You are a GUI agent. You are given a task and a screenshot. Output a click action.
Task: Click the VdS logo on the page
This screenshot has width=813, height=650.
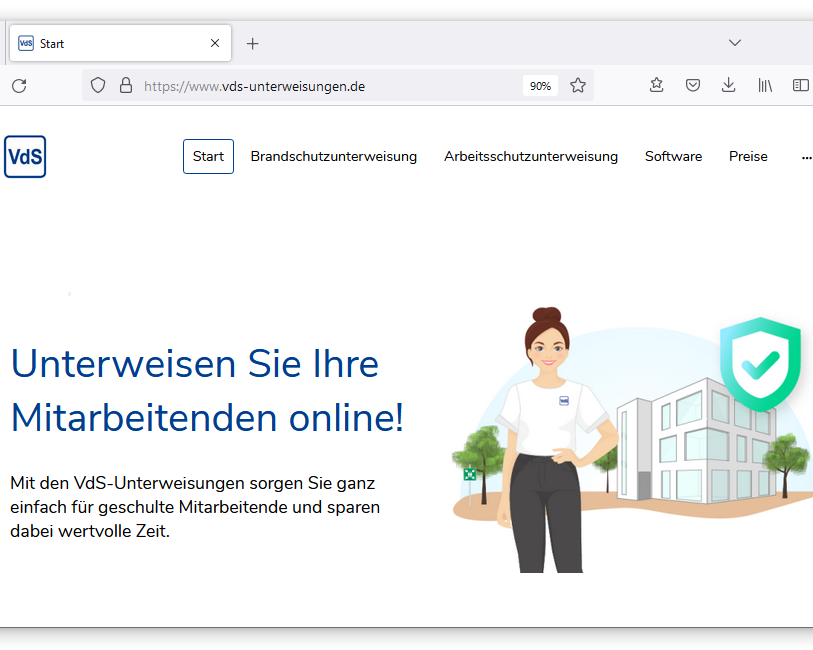(25, 157)
